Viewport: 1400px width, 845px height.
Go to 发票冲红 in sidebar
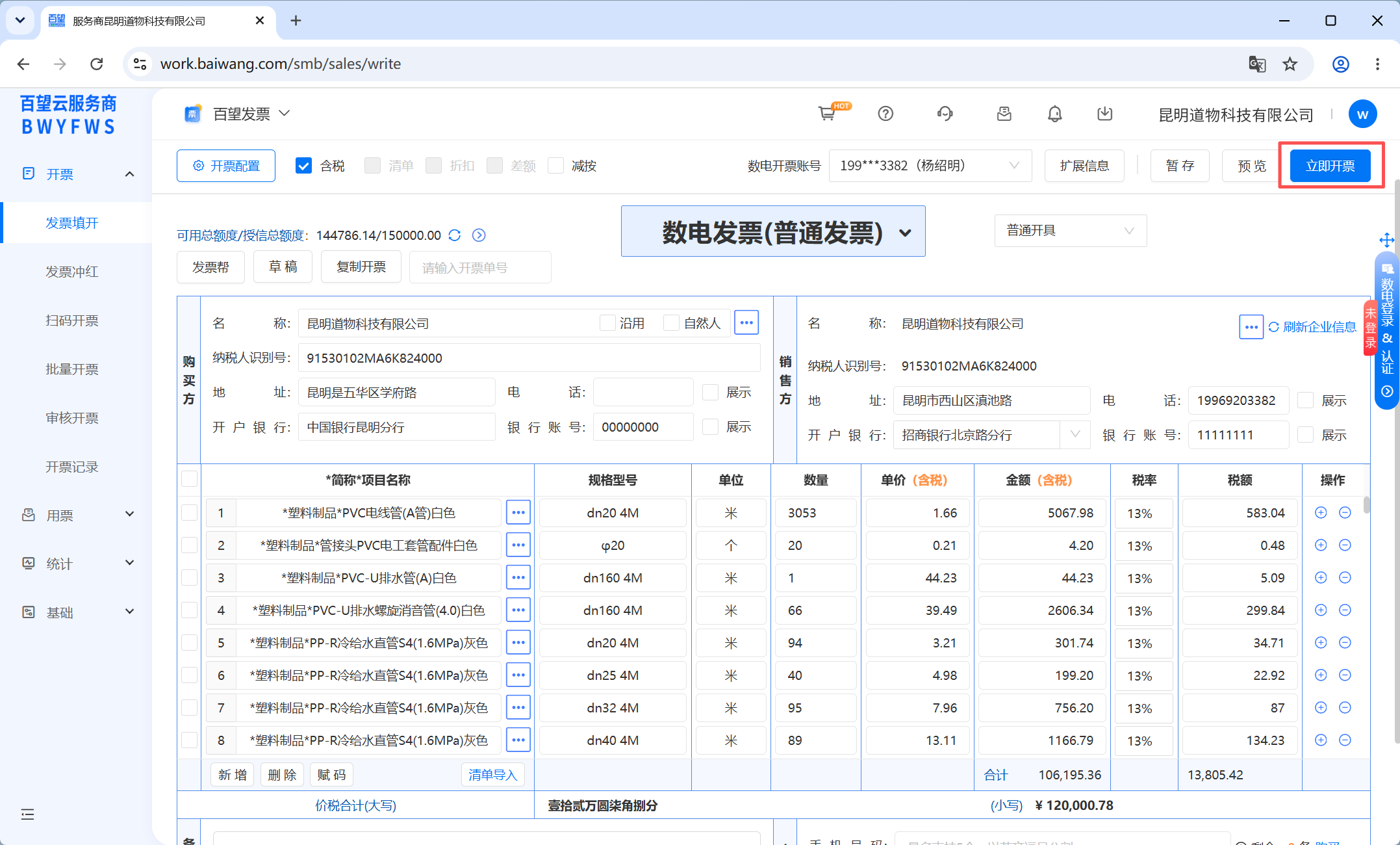(x=72, y=272)
